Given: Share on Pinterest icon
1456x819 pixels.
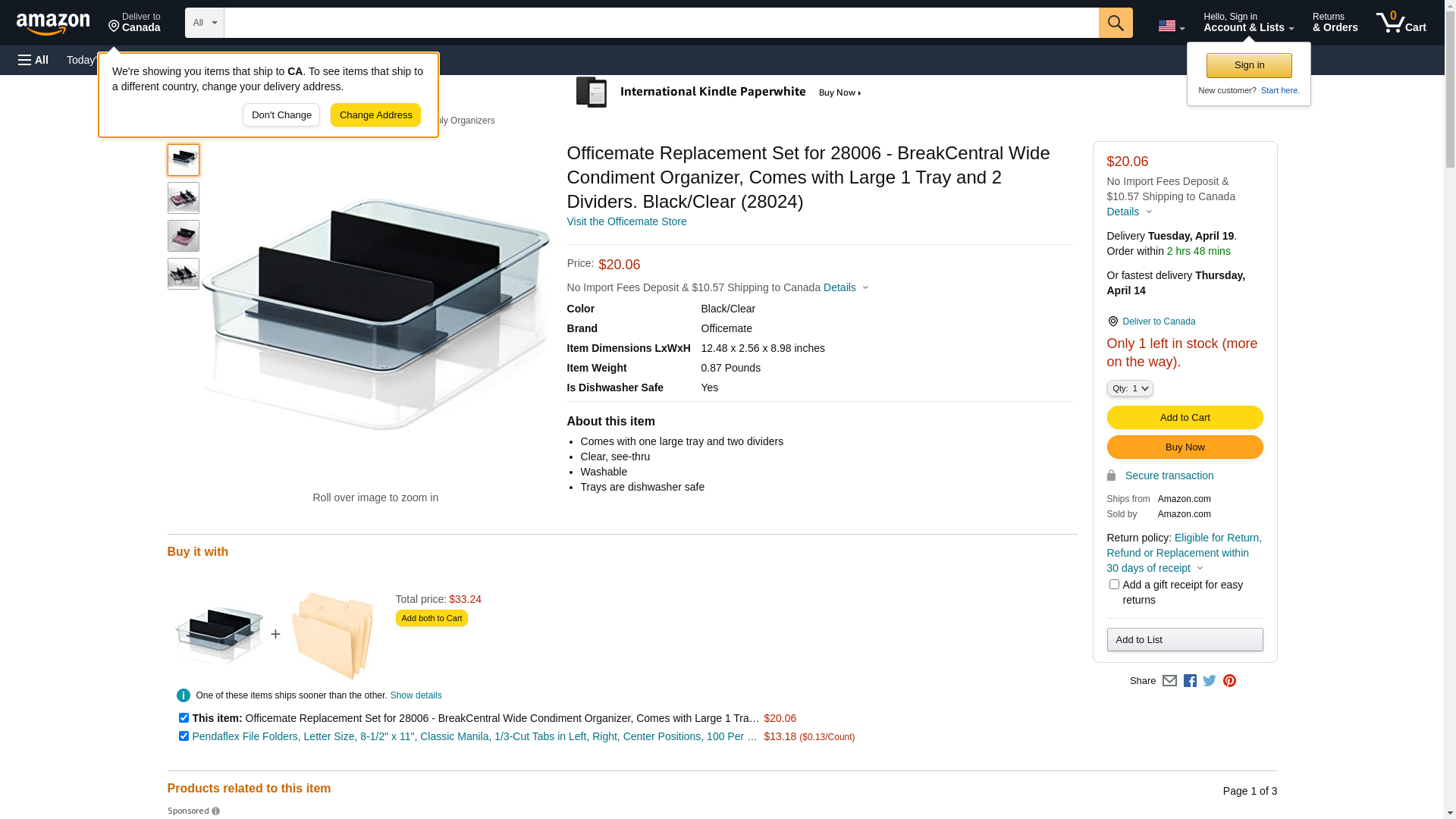Looking at the screenshot, I should 1229,681.
